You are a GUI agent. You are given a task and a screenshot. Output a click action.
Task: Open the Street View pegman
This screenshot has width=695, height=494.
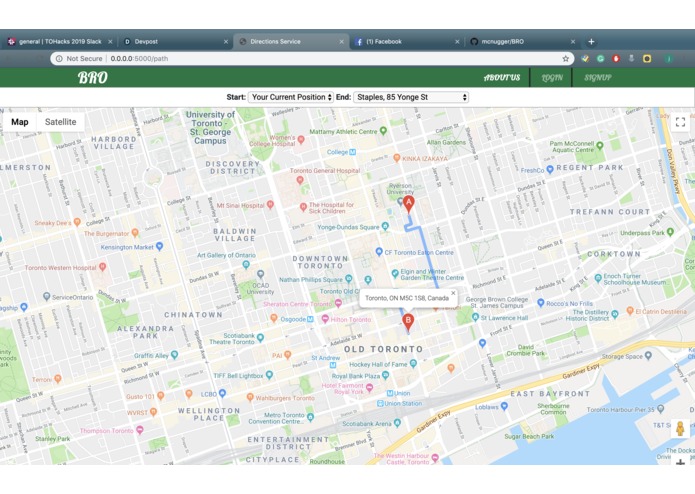point(680,429)
